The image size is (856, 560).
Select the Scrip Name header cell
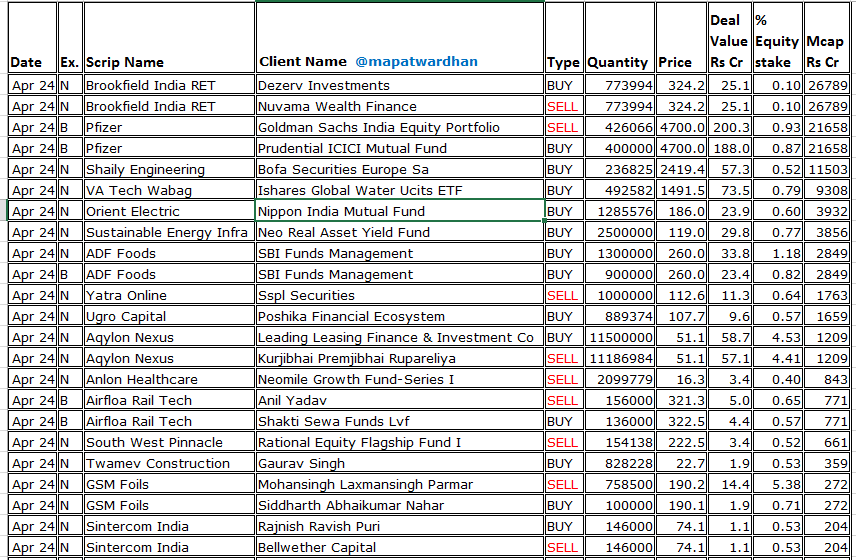coord(169,38)
